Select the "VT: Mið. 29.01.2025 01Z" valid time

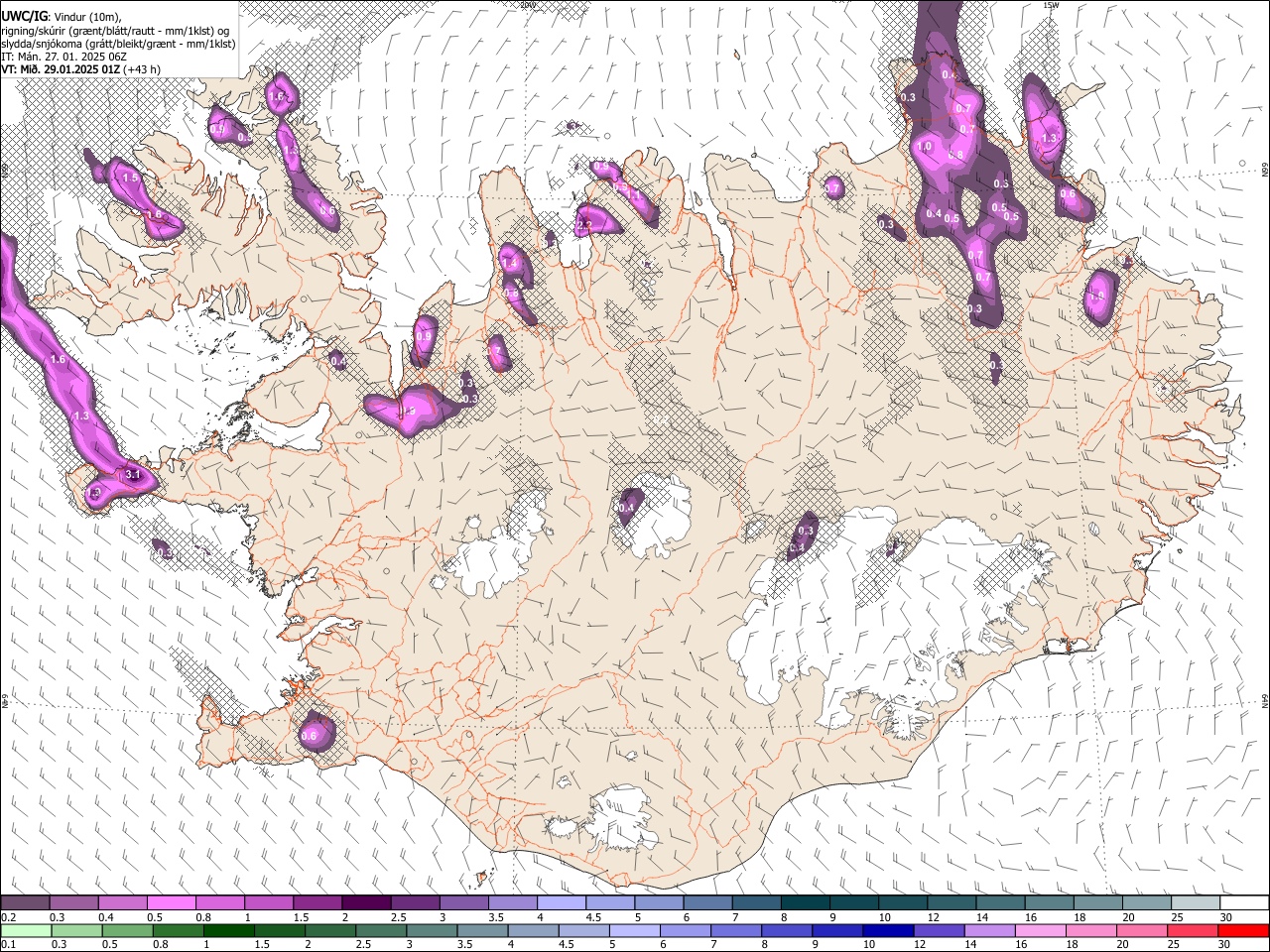(x=61, y=69)
